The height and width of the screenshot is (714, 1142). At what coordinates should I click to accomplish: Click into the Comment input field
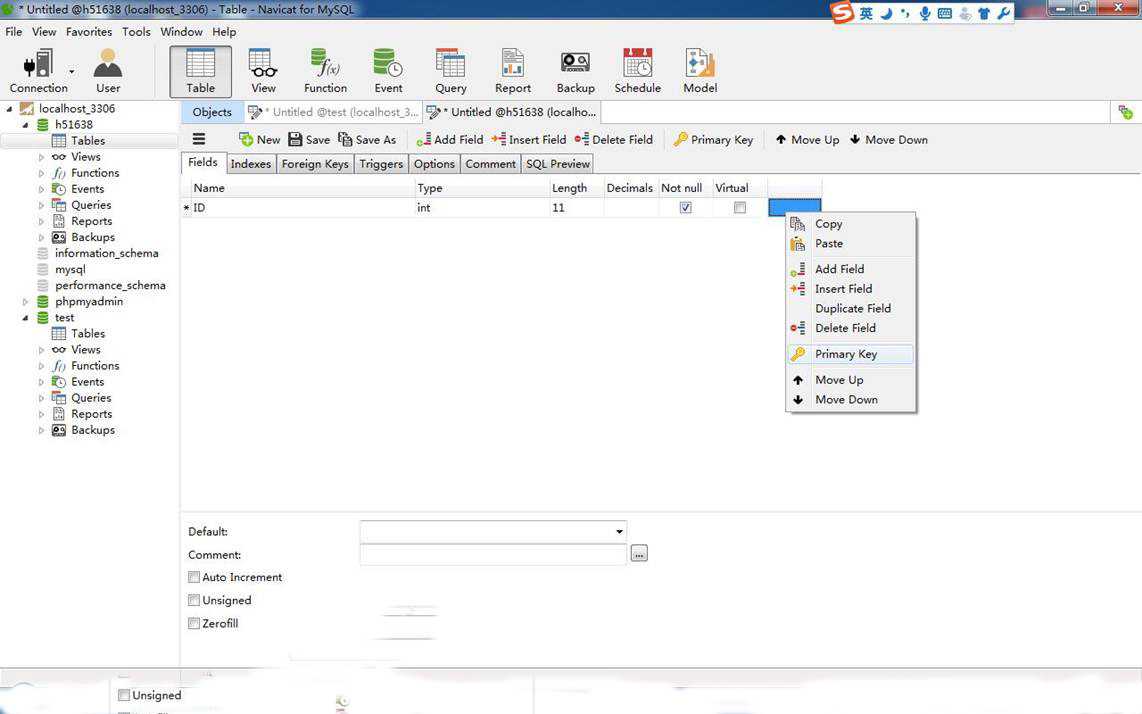[493, 554]
